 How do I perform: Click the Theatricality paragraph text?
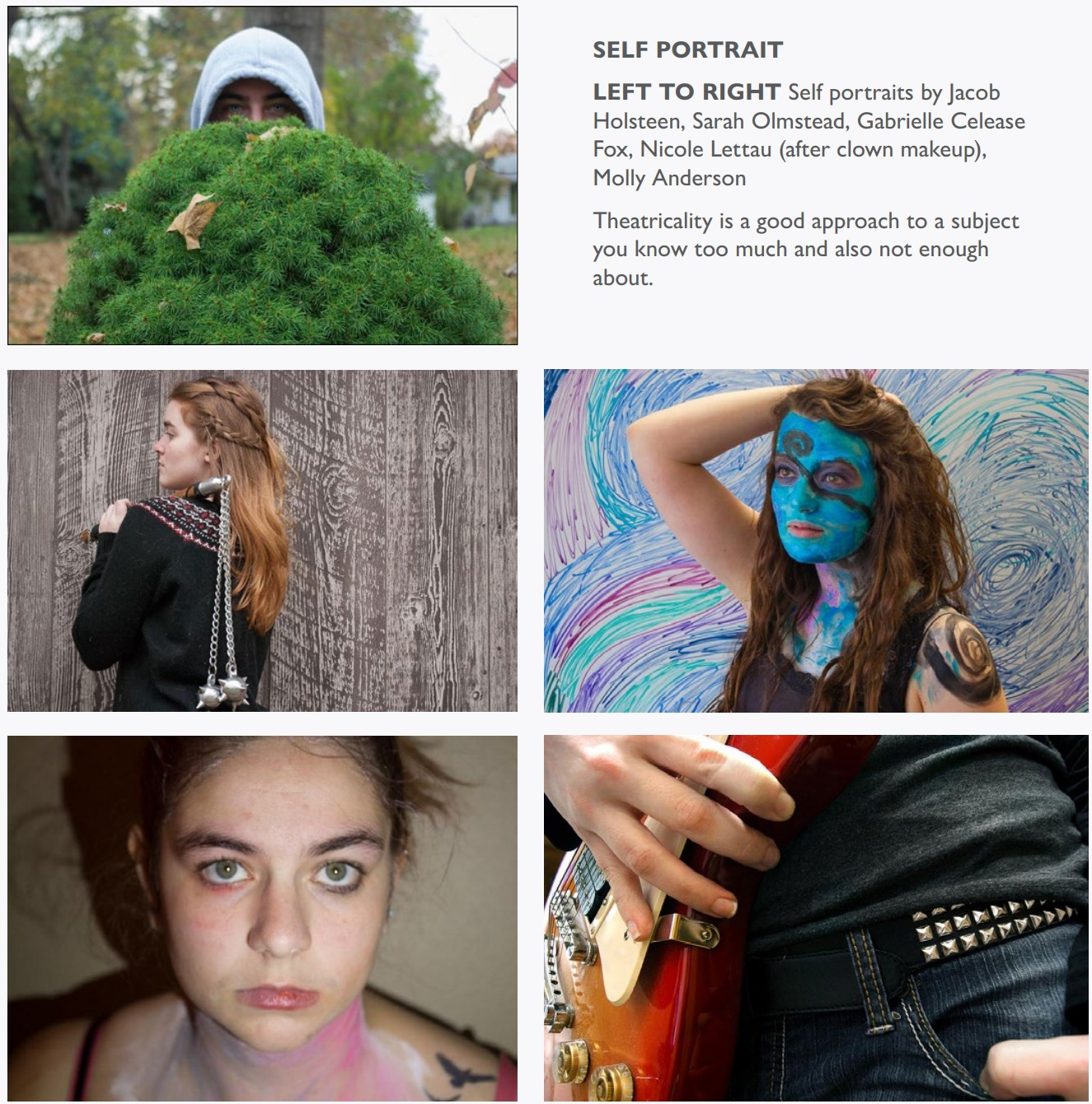coord(806,249)
